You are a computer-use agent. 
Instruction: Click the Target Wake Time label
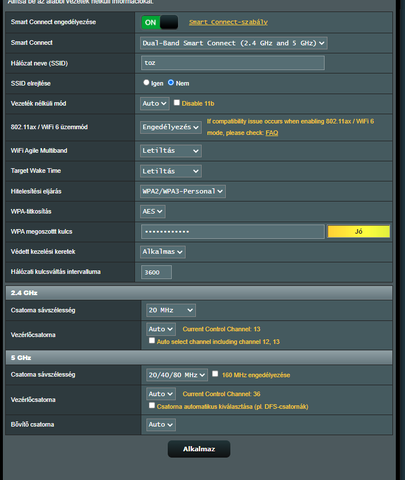[x=36, y=171]
